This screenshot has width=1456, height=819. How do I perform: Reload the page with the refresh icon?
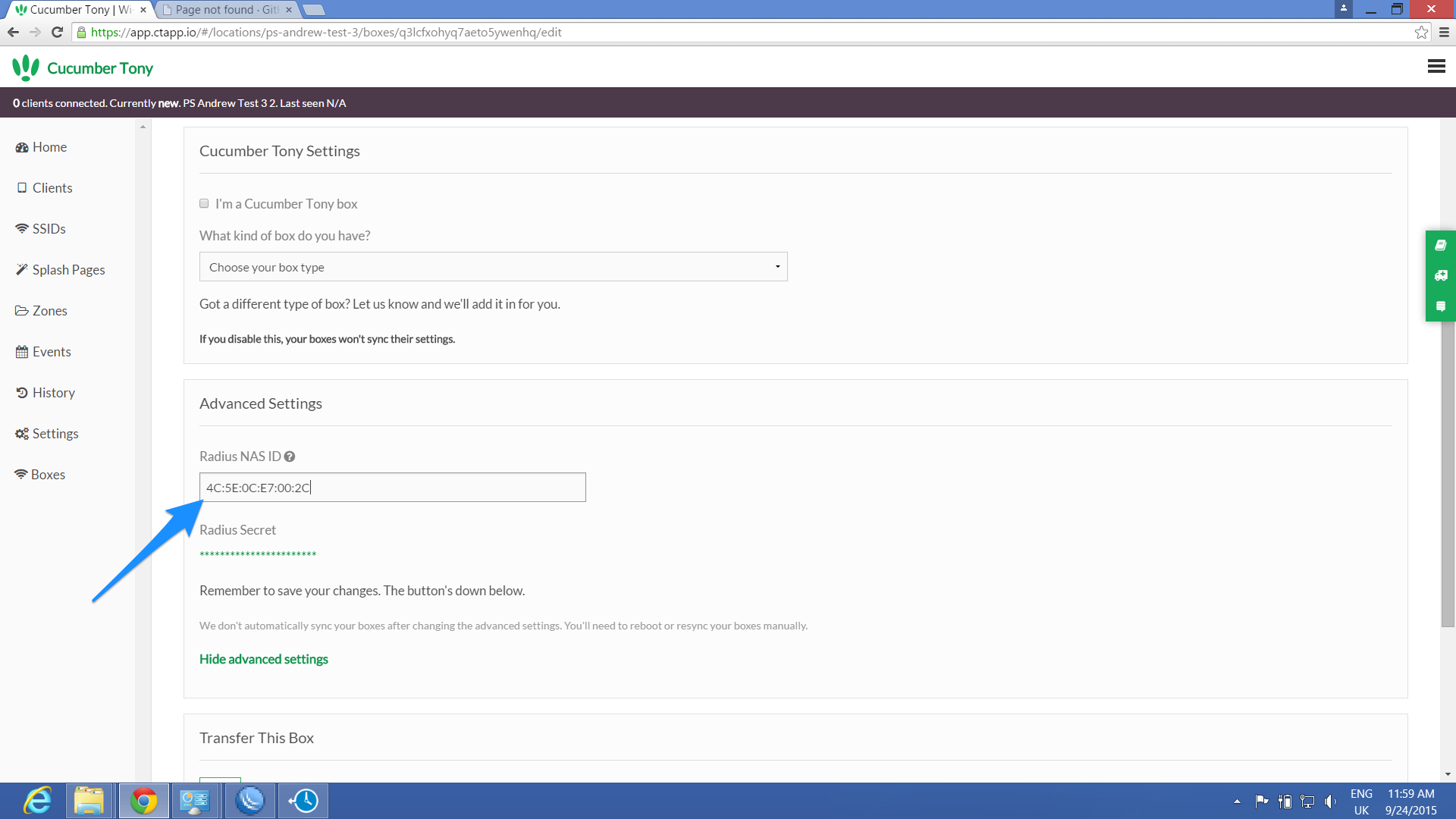pos(57,32)
